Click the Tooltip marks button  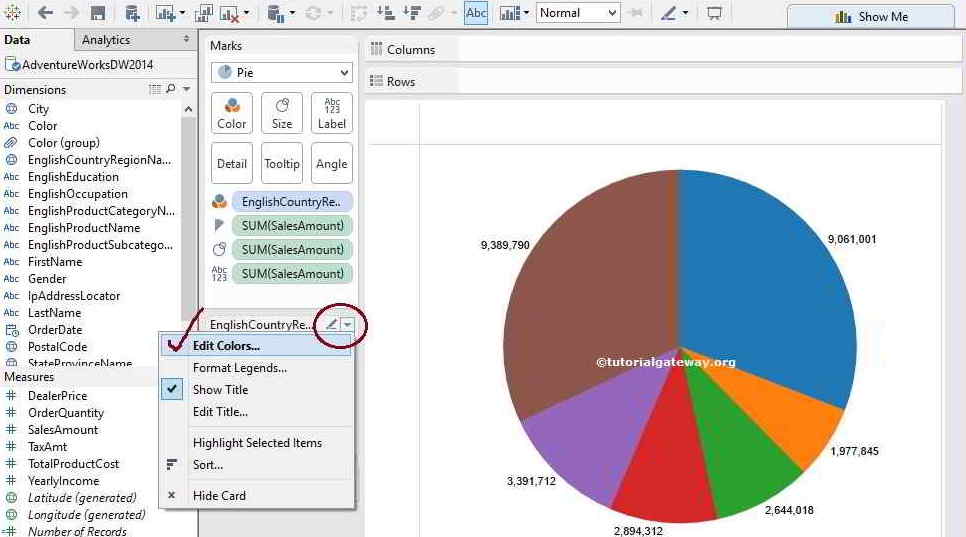click(x=282, y=163)
